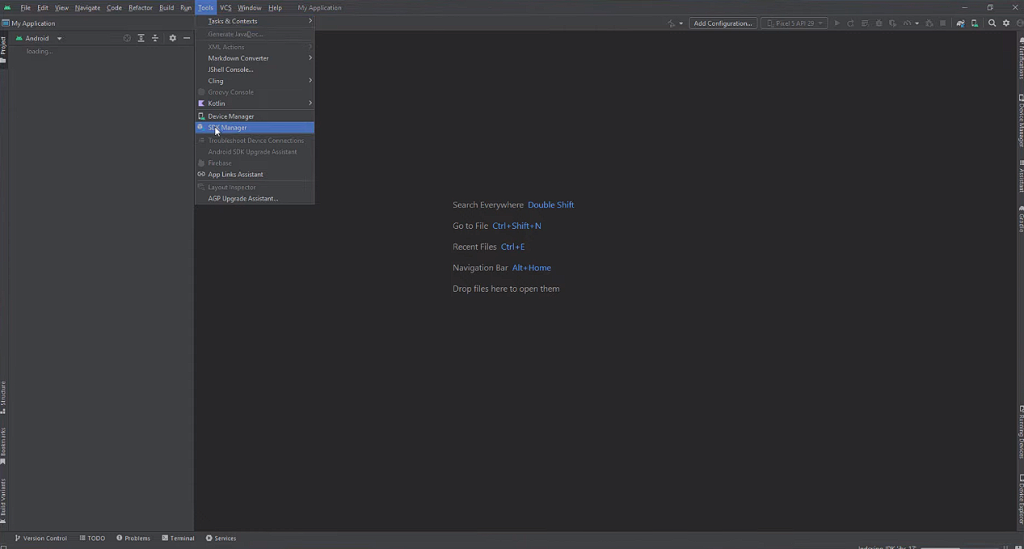
Task: Click the Search Everywhere magnifier icon
Action: coord(992,23)
